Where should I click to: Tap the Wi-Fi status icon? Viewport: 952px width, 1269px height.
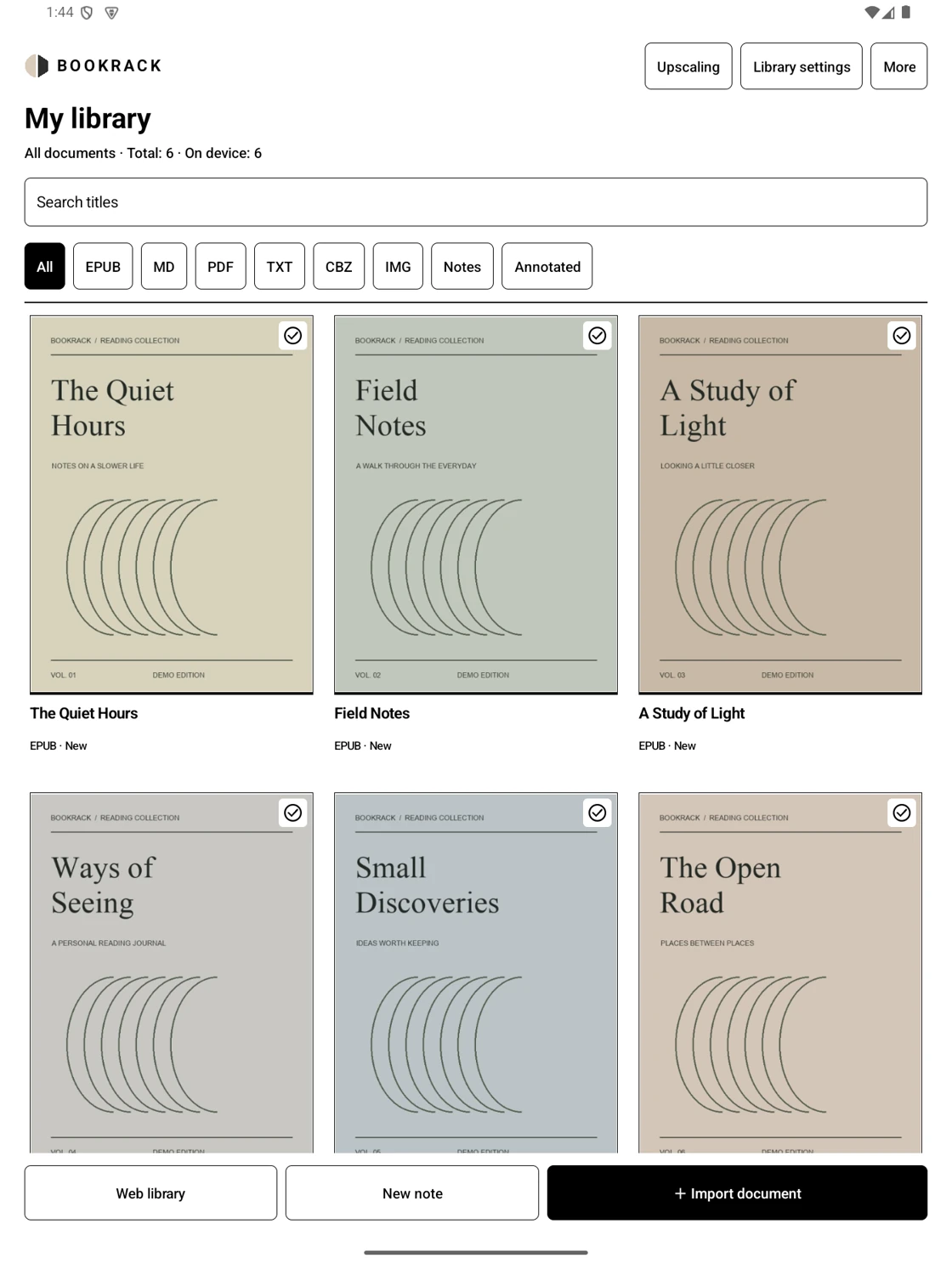(872, 12)
